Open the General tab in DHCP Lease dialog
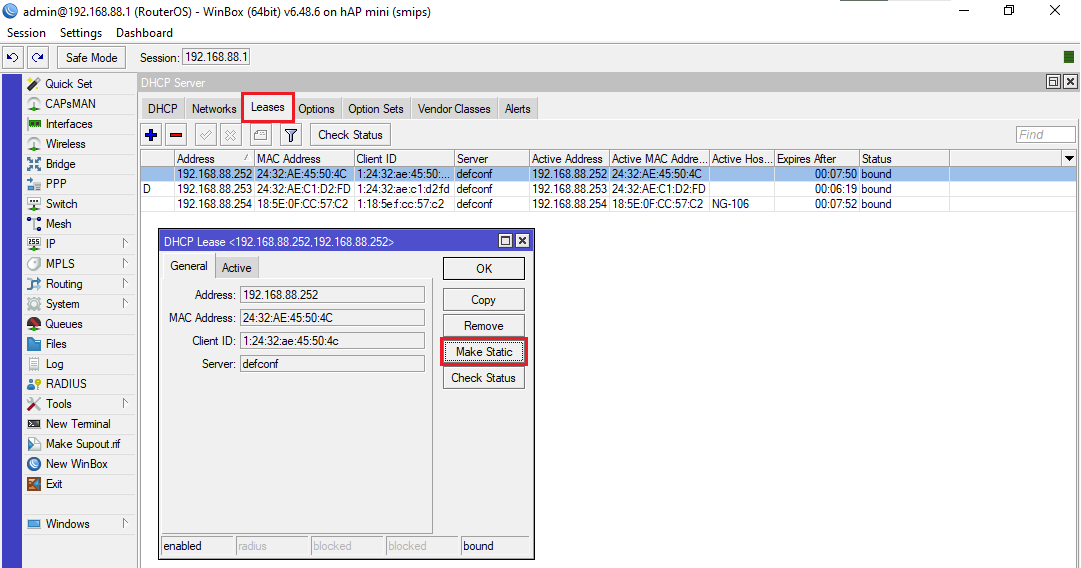This screenshot has height=568, width=1081. pos(189,266)
